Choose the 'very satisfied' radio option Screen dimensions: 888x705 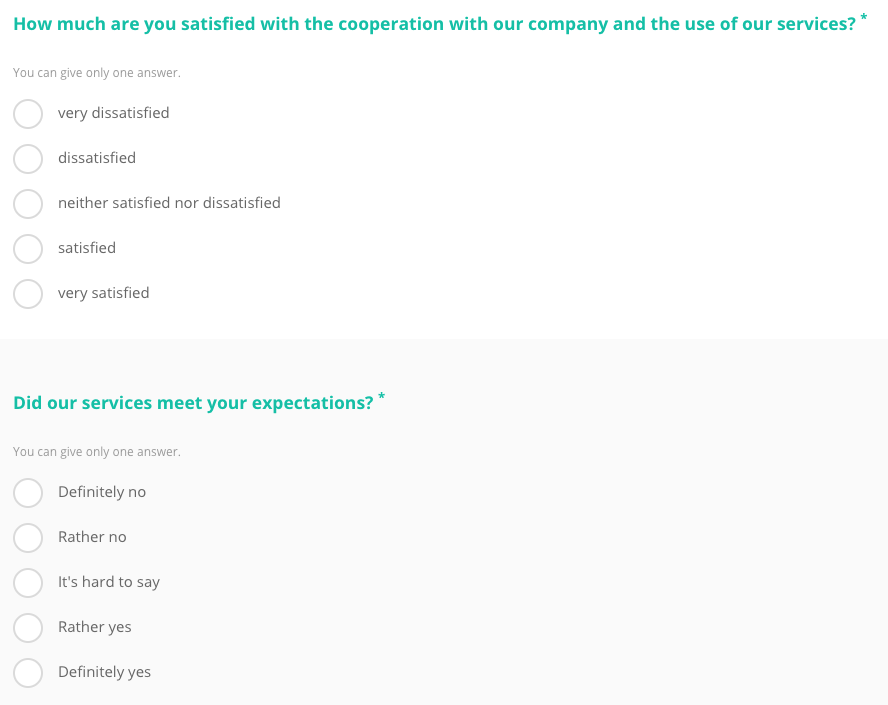pos(28,294)
